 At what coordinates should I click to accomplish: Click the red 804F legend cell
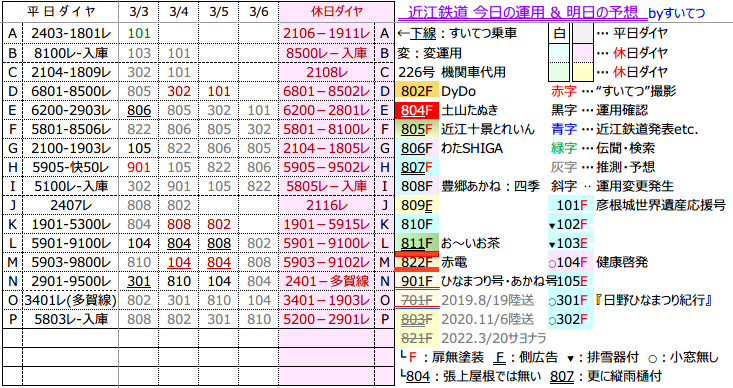tap(417, 110)
